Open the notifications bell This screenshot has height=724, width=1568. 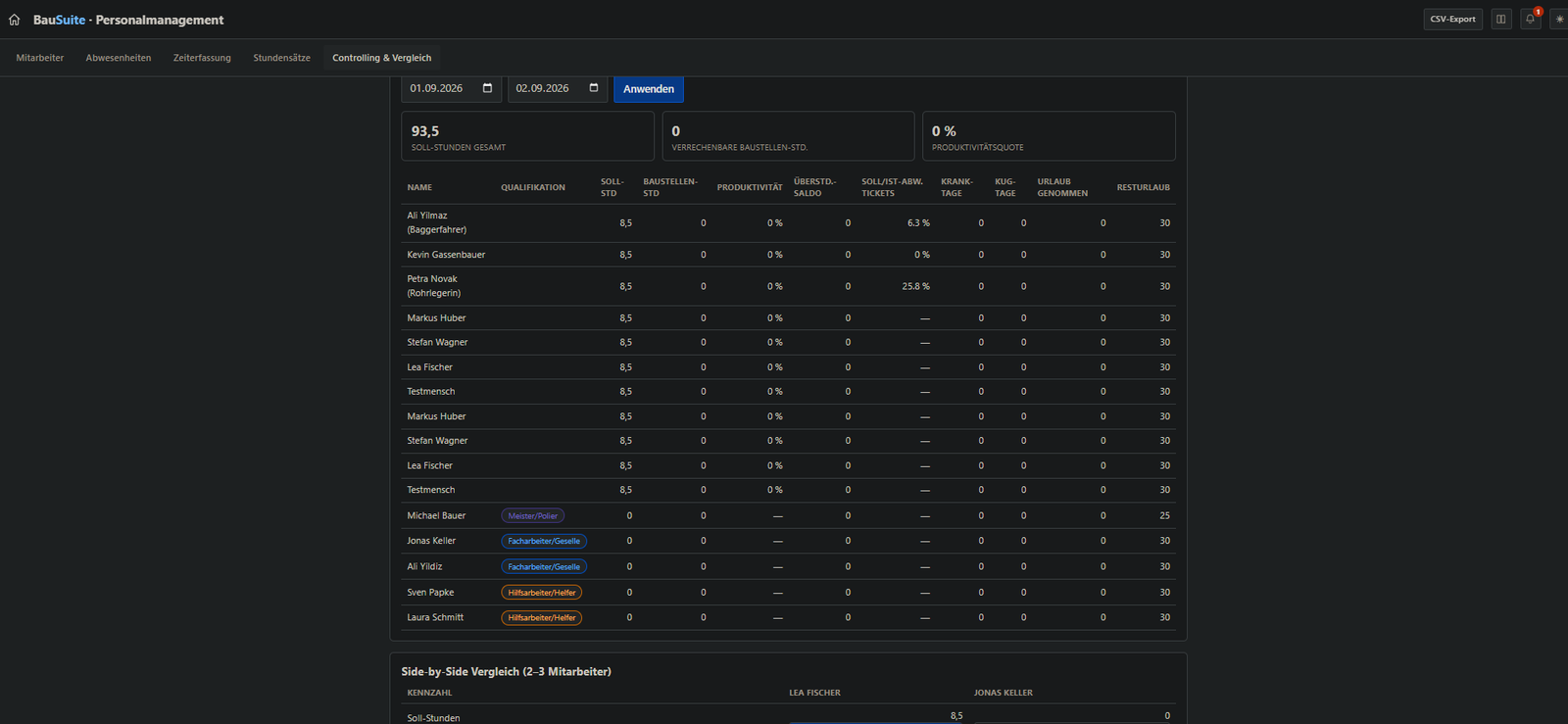pyautogui.click(x=1530, y=20)
